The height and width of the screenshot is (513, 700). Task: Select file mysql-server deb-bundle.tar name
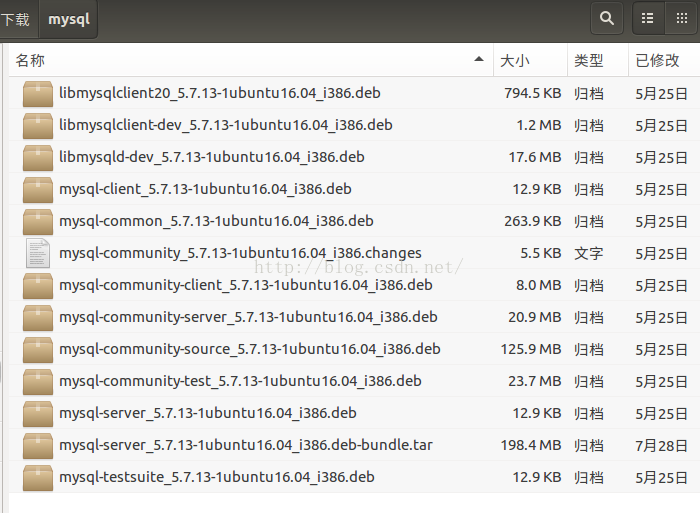tap(246, 445)
